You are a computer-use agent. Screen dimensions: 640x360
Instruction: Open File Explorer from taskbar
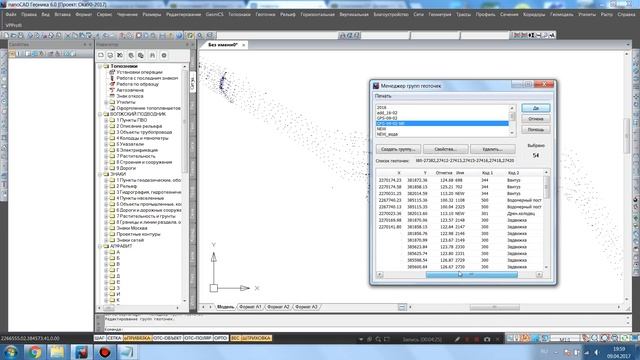(x=57, y=352)
